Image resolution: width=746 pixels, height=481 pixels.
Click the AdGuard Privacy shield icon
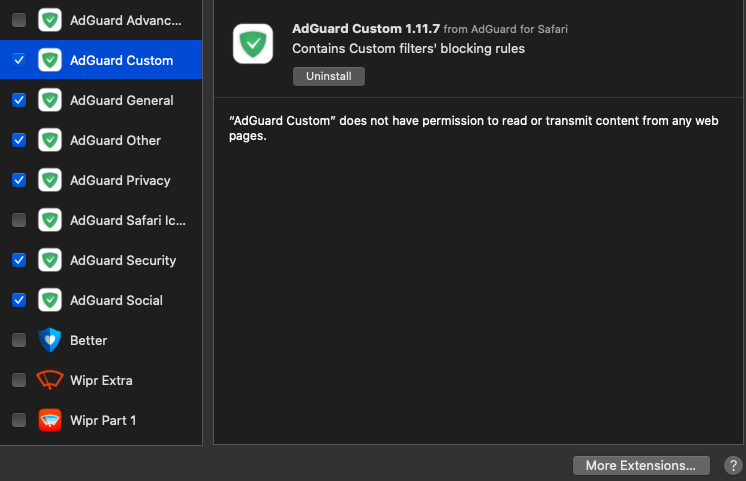pyautogui.click(x=50, y=180)
